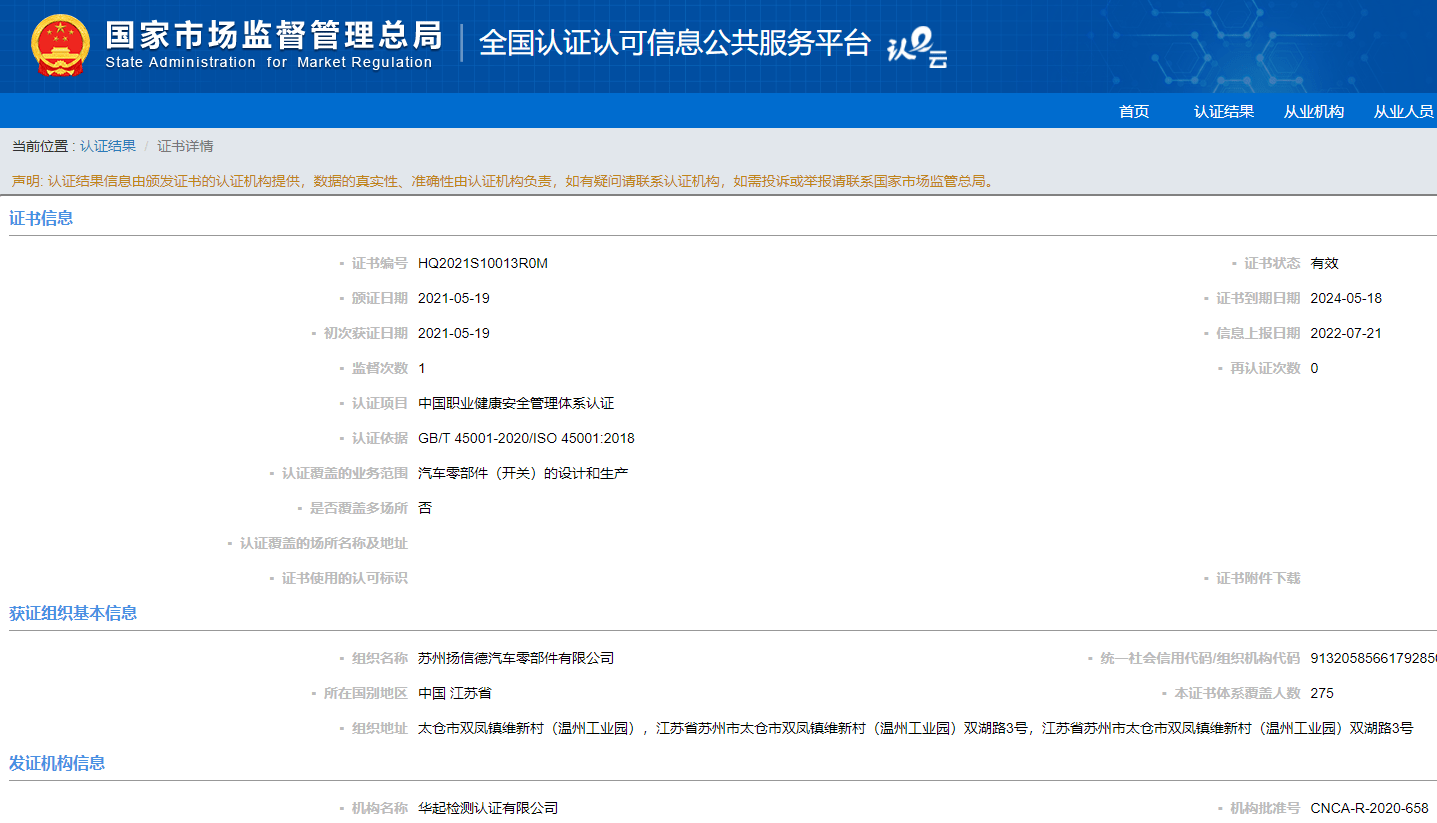Open the 首页 menu item
This screenshot has height=823, width=1437.
click(x=1134, y=112)
